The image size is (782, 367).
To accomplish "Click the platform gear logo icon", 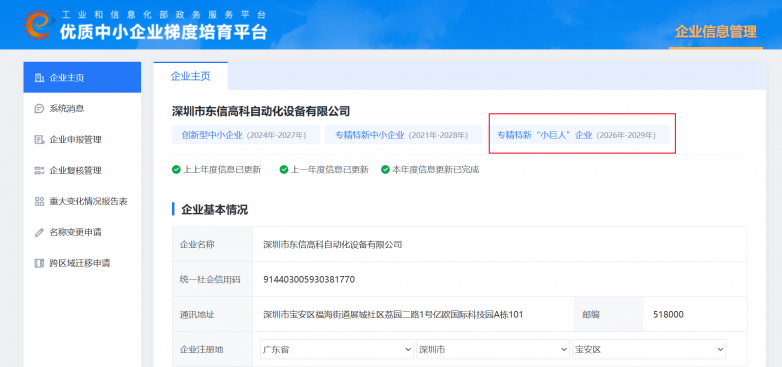I will point(39,25).
